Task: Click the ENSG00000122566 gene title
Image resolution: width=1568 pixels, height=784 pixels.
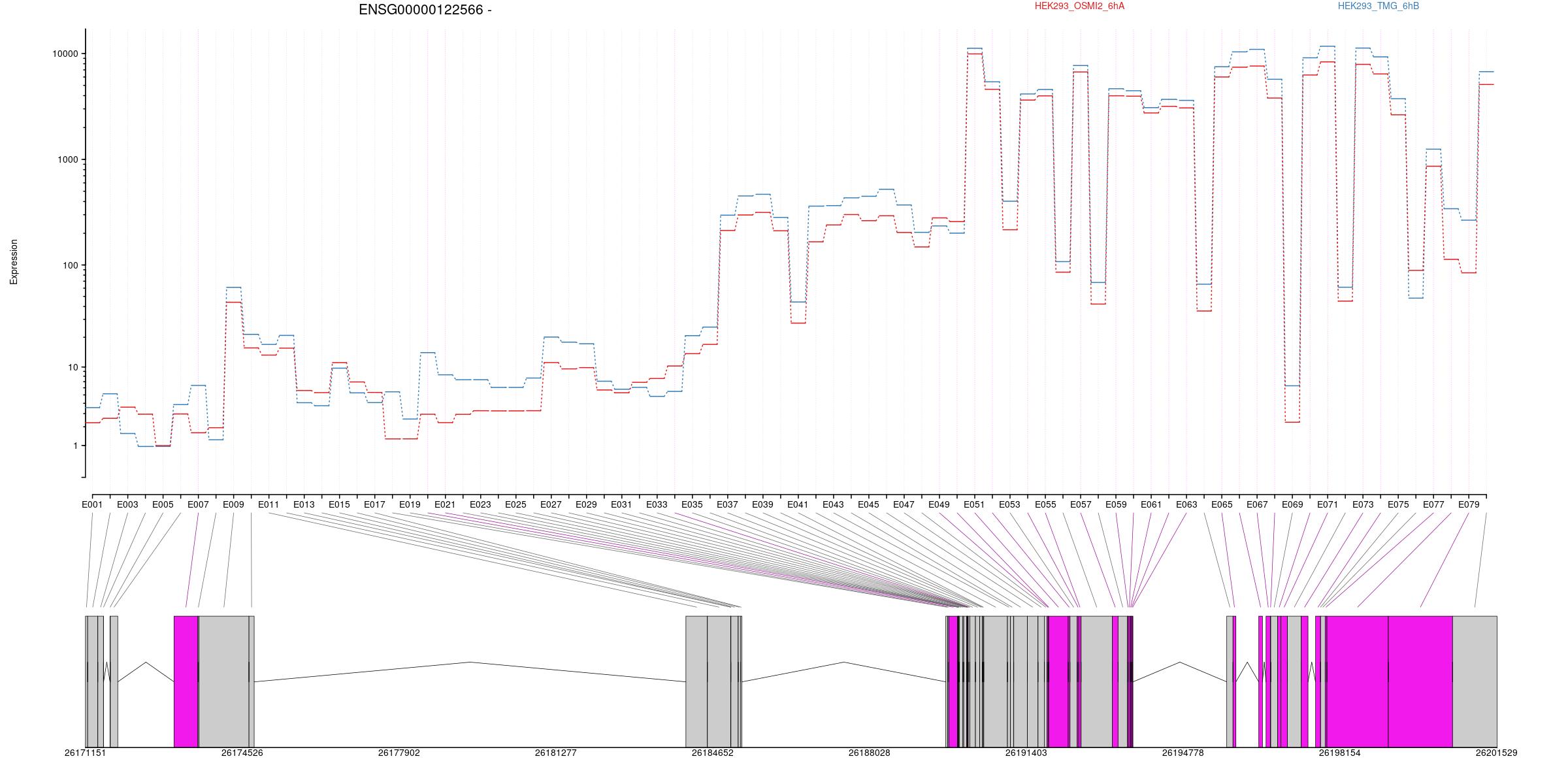Action: 425,10
